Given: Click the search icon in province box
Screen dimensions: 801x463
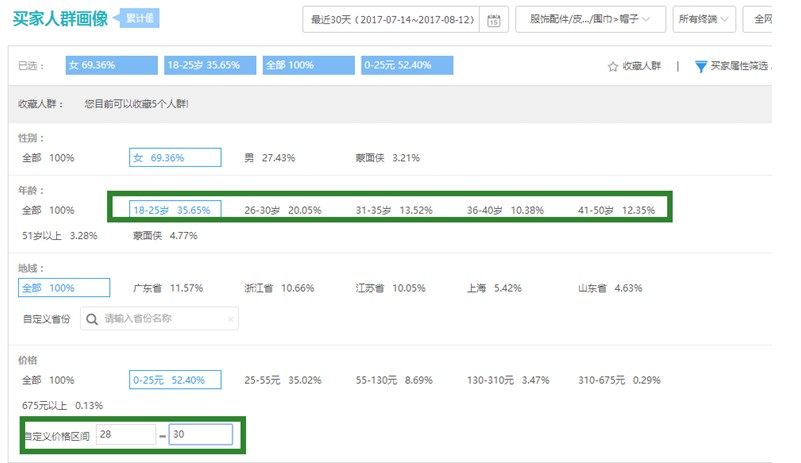Looking at the screenshot, I should (x=92, y=319).
